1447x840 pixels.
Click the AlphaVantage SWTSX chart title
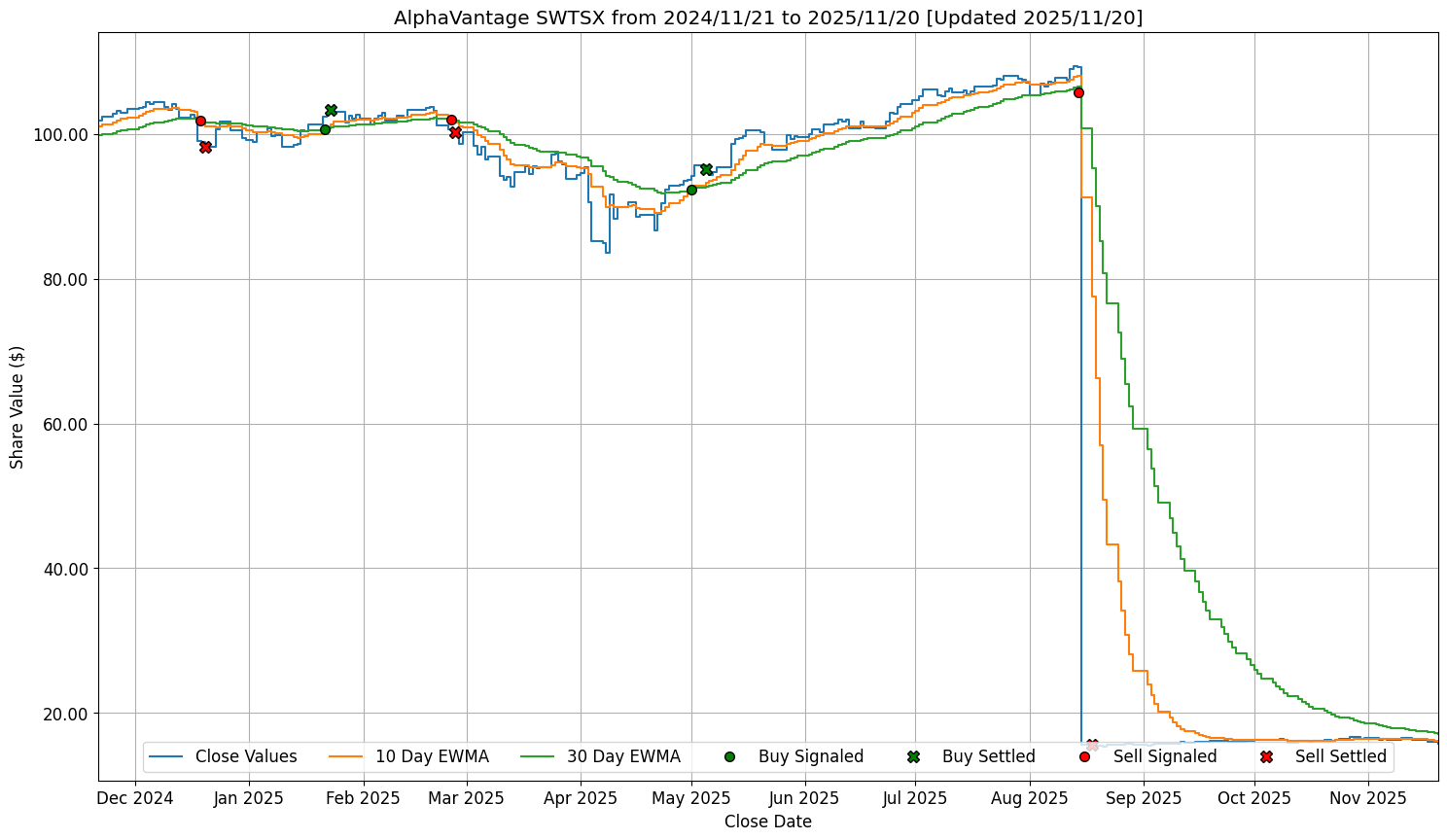point(768,17)
